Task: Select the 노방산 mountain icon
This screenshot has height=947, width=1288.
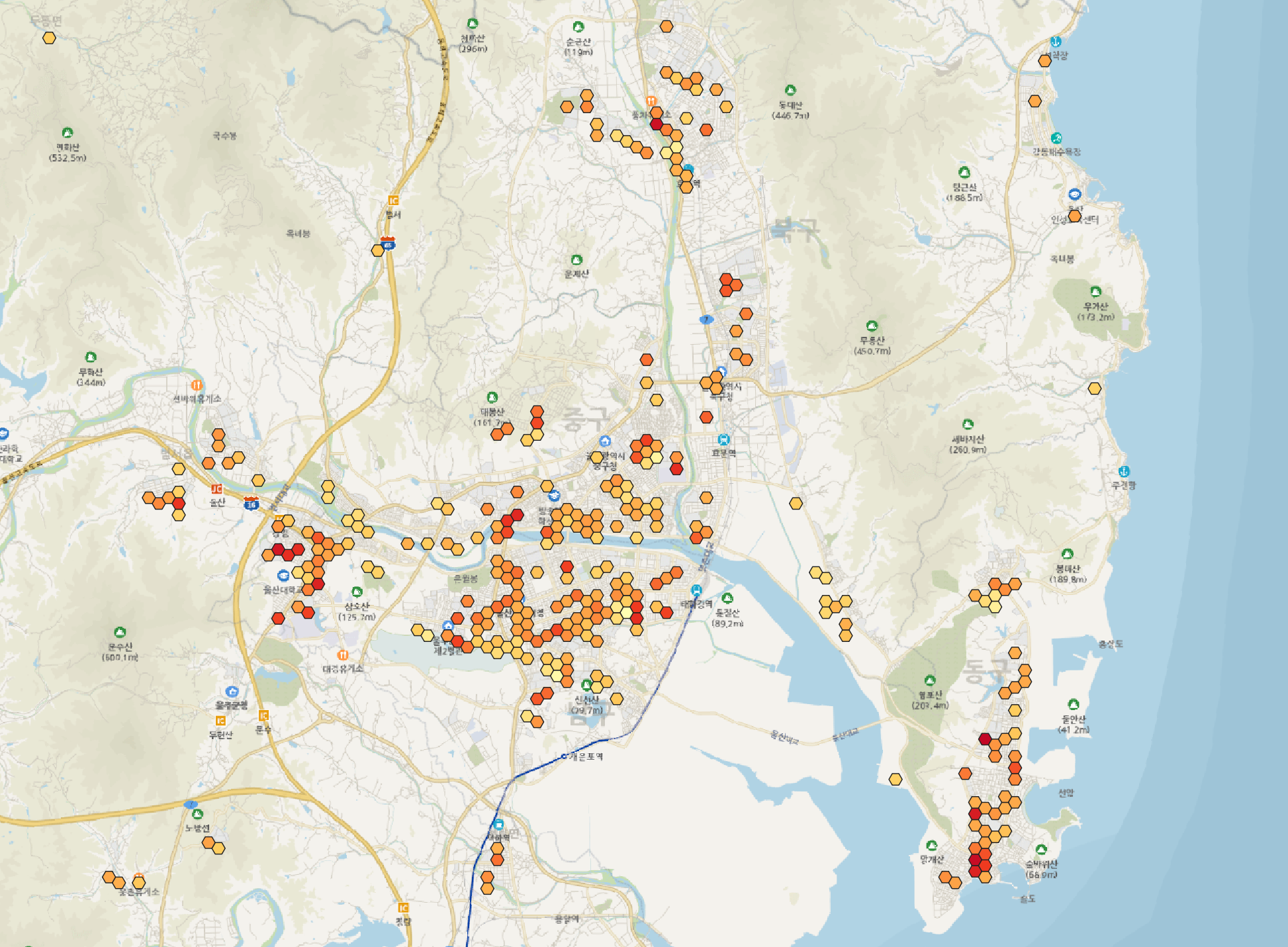Action: [x=197, y=815]
